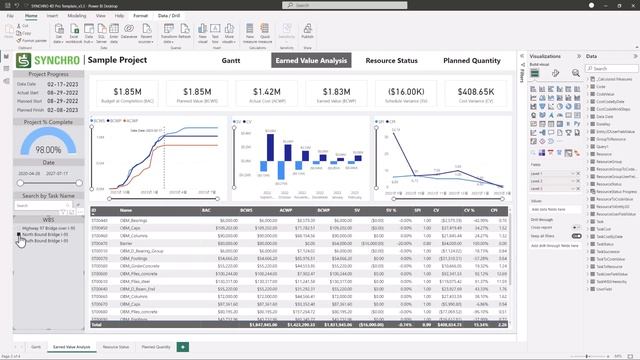Image resolution: width=640 pixels, height=360 pixels.
Task: Switch to Data view in sidebar
Action: (6, 69)
